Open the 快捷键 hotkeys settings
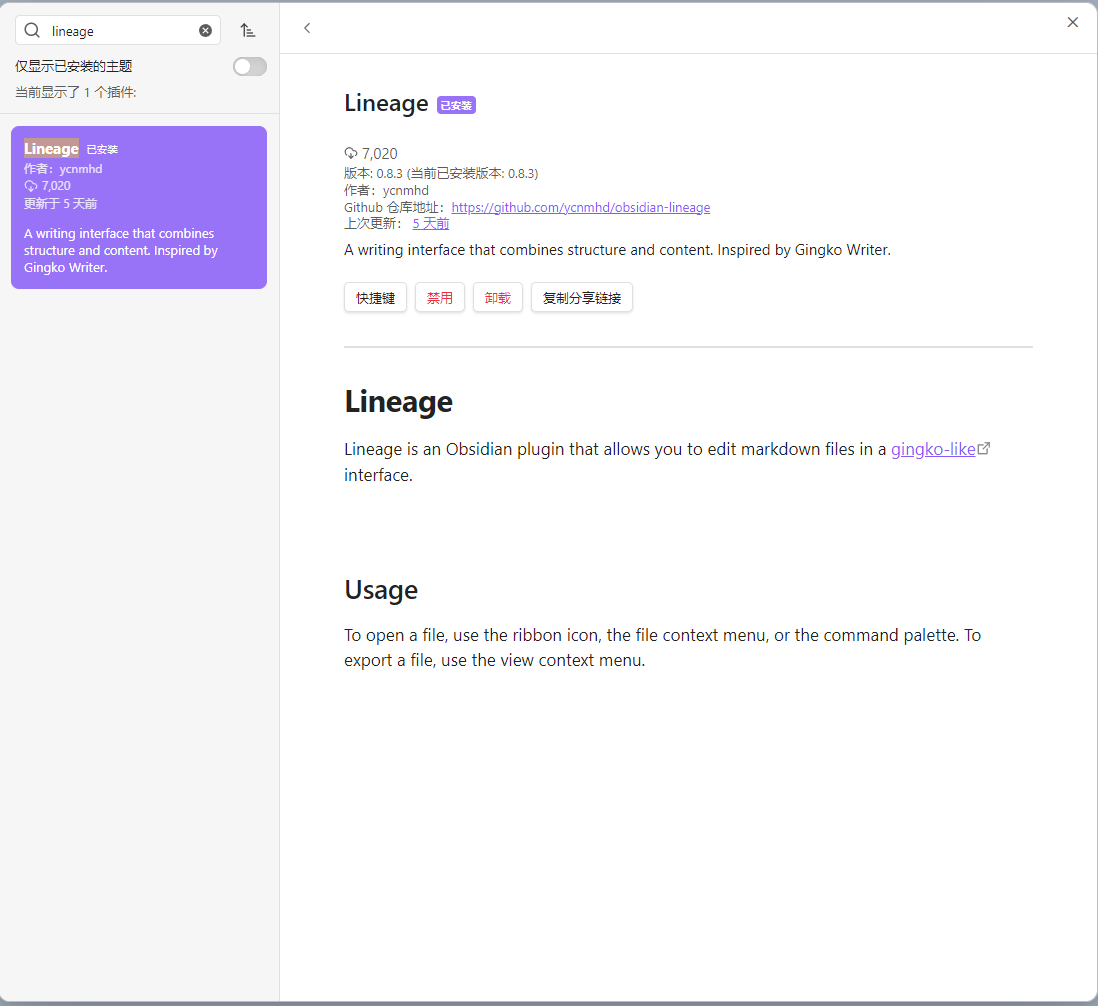The image size is (1098, 1006). [x=375, y=298]
